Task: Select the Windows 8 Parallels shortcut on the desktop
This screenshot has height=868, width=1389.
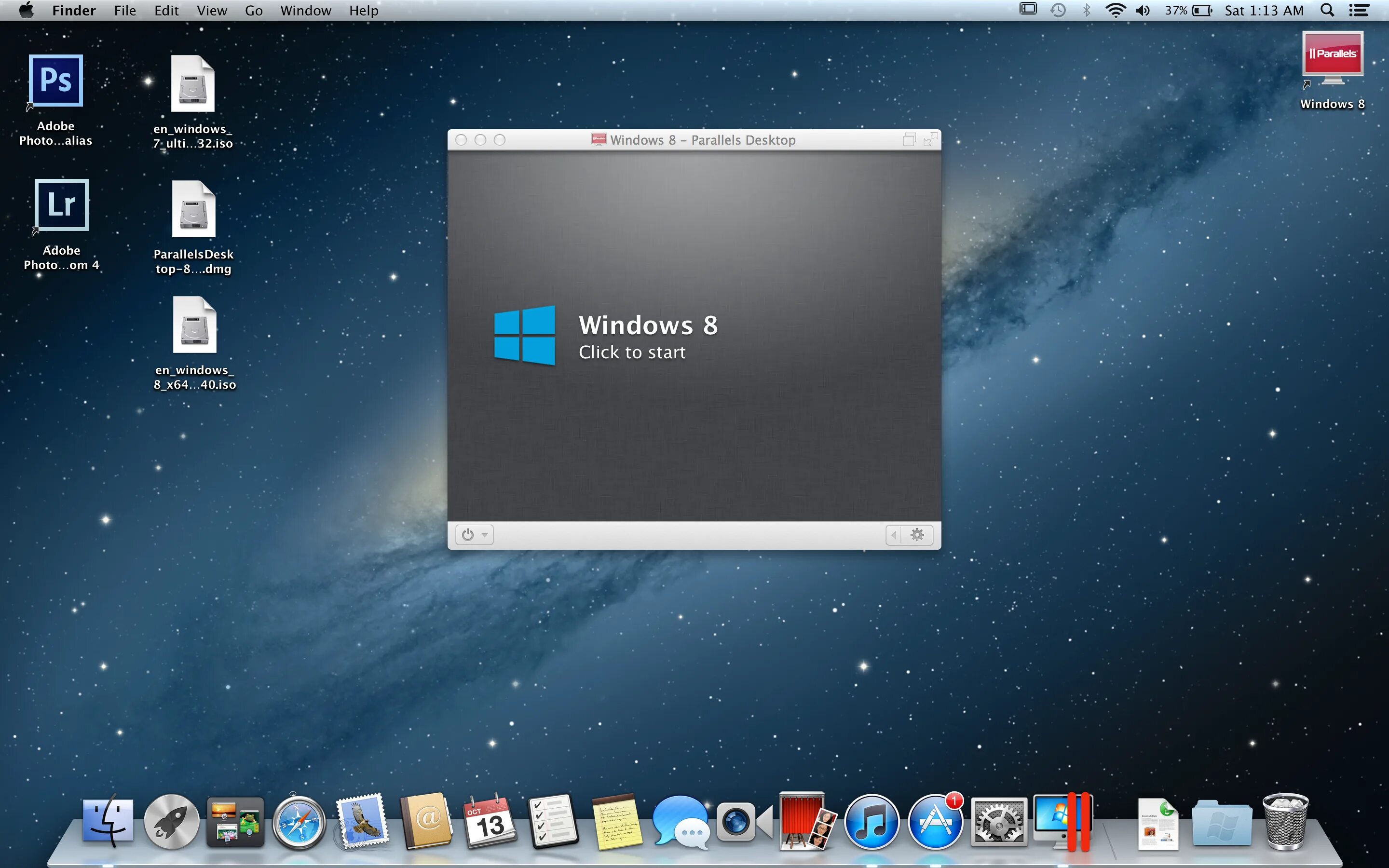Action: (x=1332, y=70)
